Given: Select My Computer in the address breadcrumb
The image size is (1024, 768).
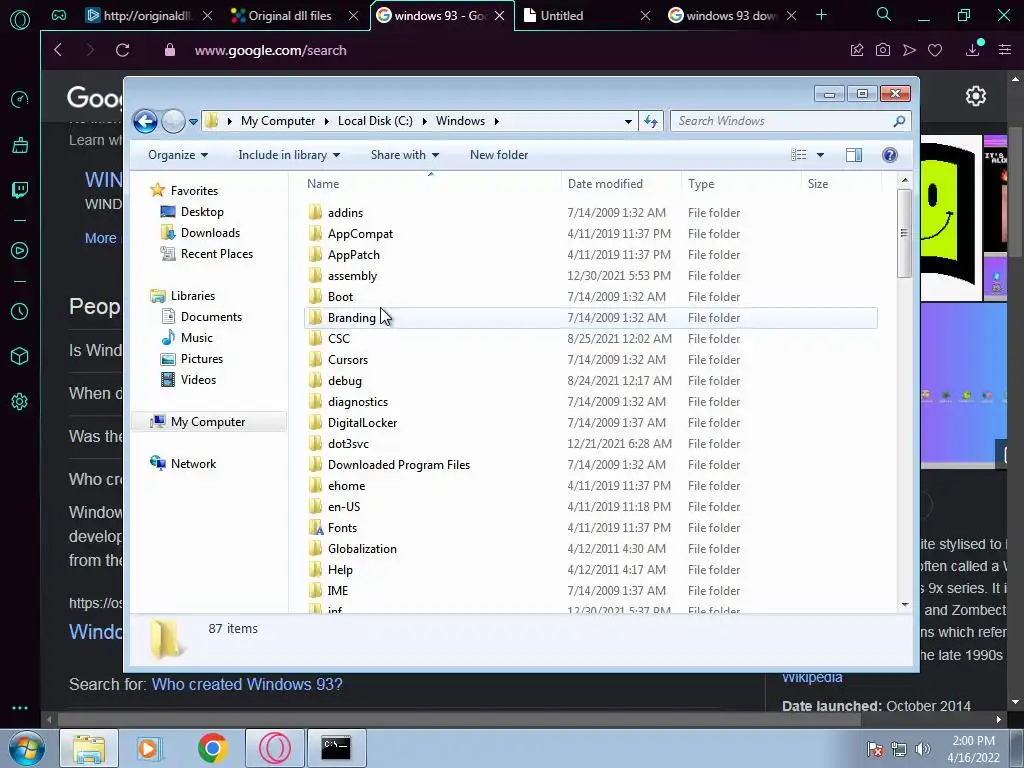Looking at the screenshot, I should [x=278, y=121].
